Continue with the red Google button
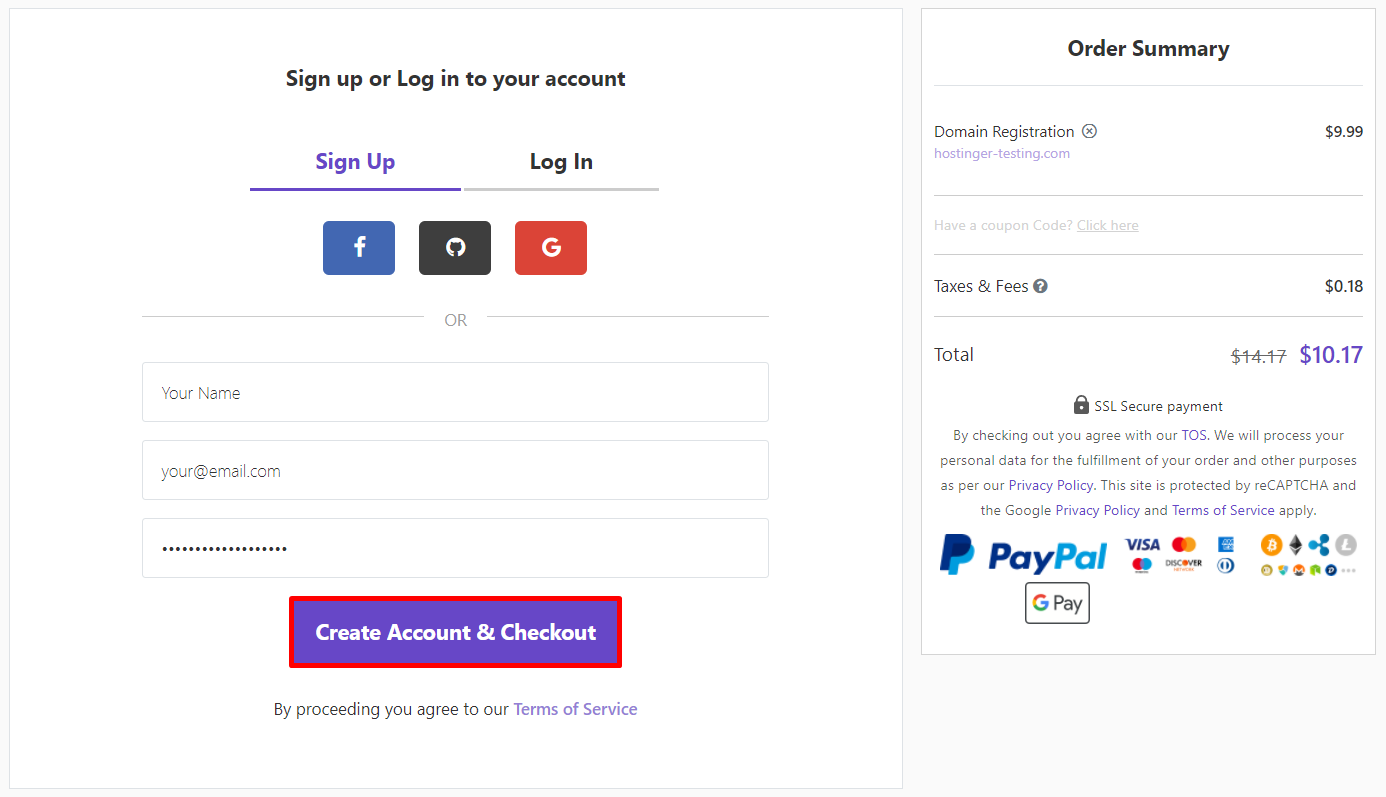The width and height of the screenshot is (1386, 797). point(551,247)
